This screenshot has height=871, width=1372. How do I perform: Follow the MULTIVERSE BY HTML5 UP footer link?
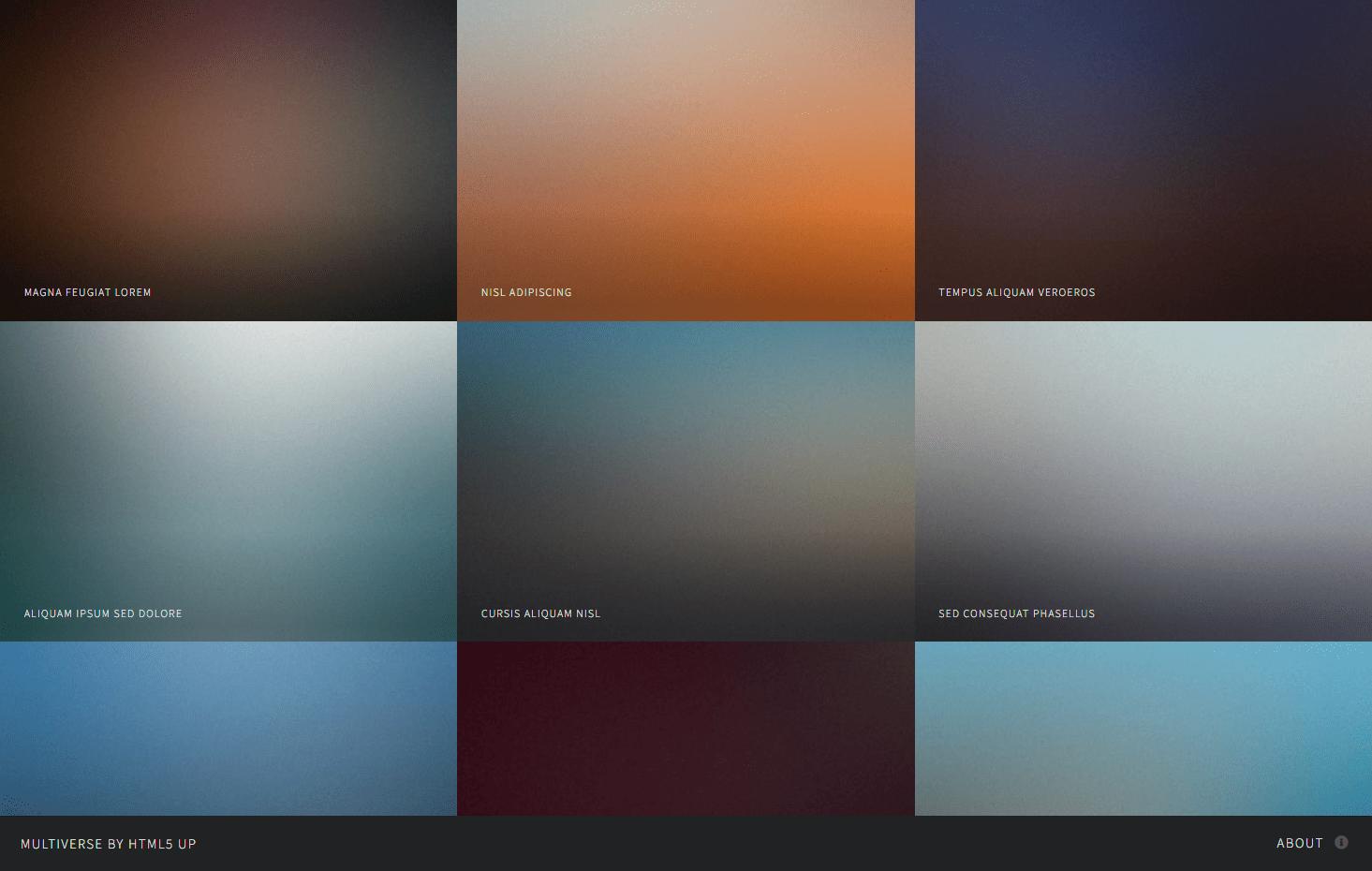tap(109, 844)
